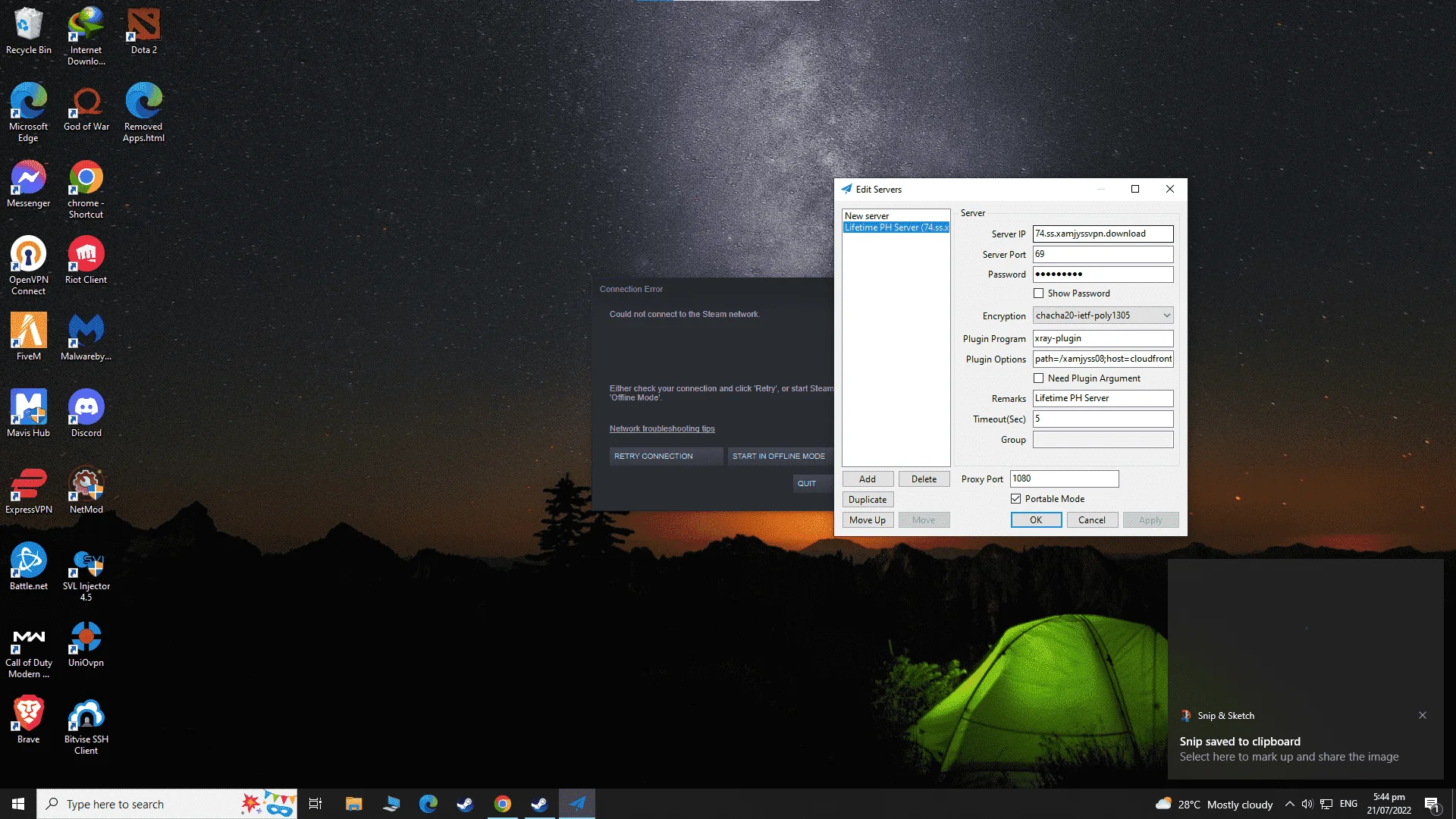
Task: Confirm with the OK button
Action: tap(1036, 520)
